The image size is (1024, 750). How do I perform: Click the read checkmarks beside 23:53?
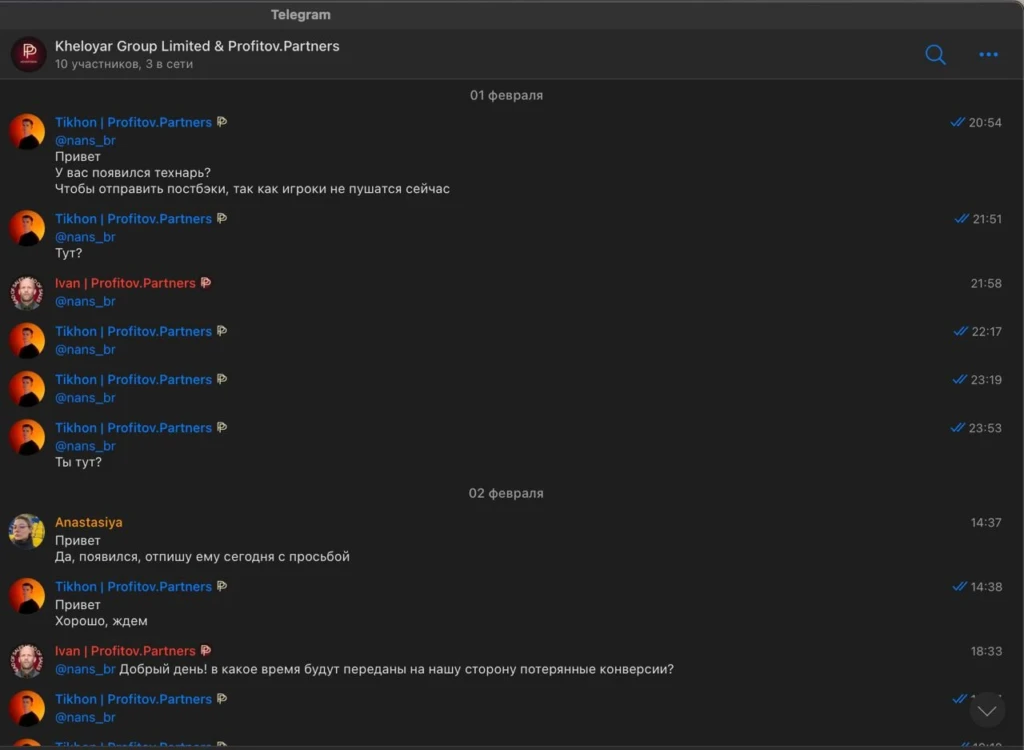click(x=957, y=428)
